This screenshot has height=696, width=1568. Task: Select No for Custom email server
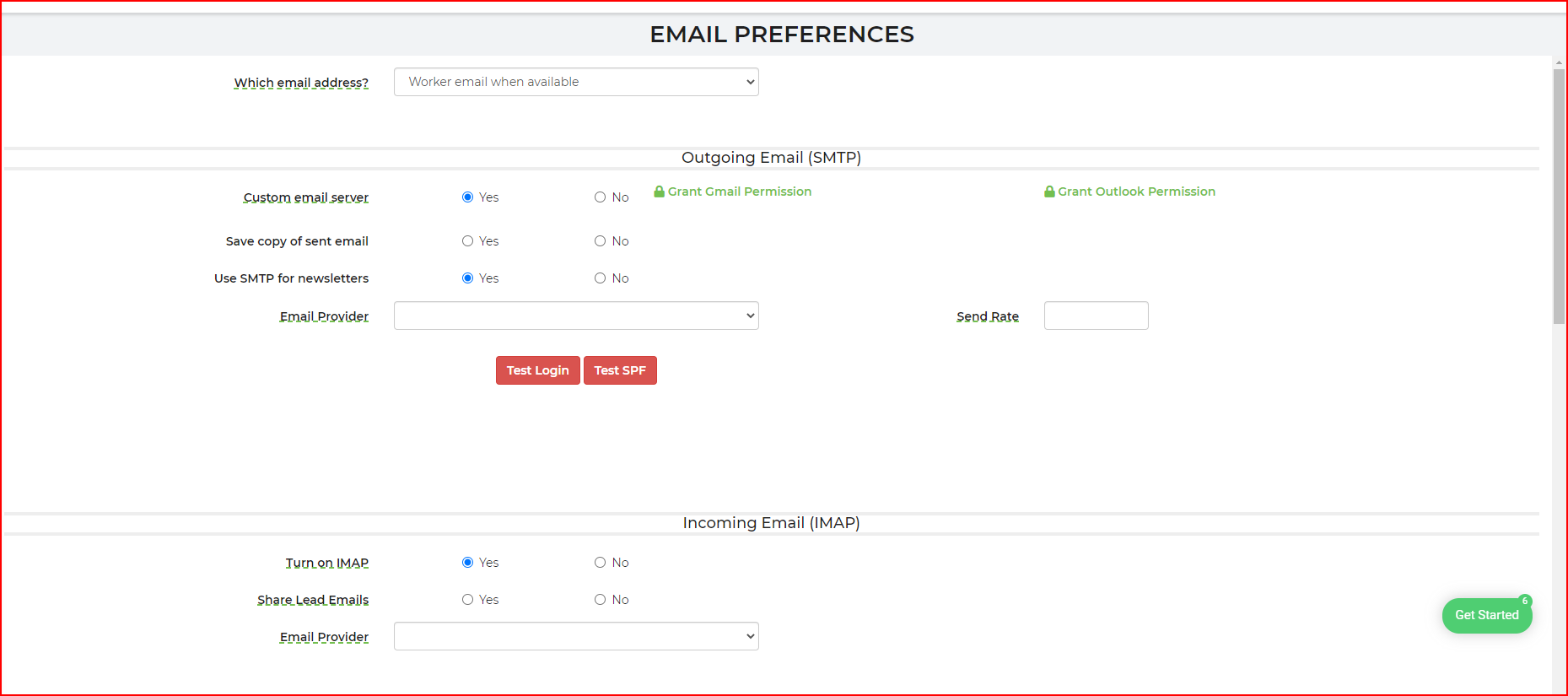[600, 197]
